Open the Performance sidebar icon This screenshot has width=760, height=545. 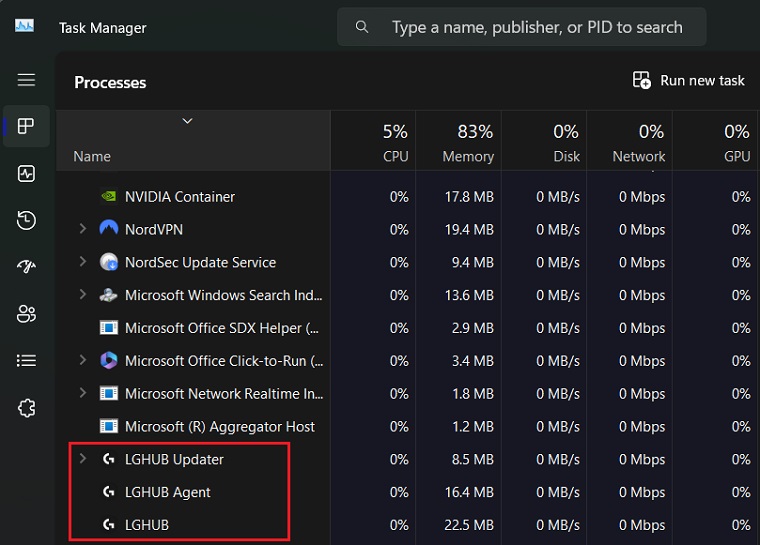point(26,173)
